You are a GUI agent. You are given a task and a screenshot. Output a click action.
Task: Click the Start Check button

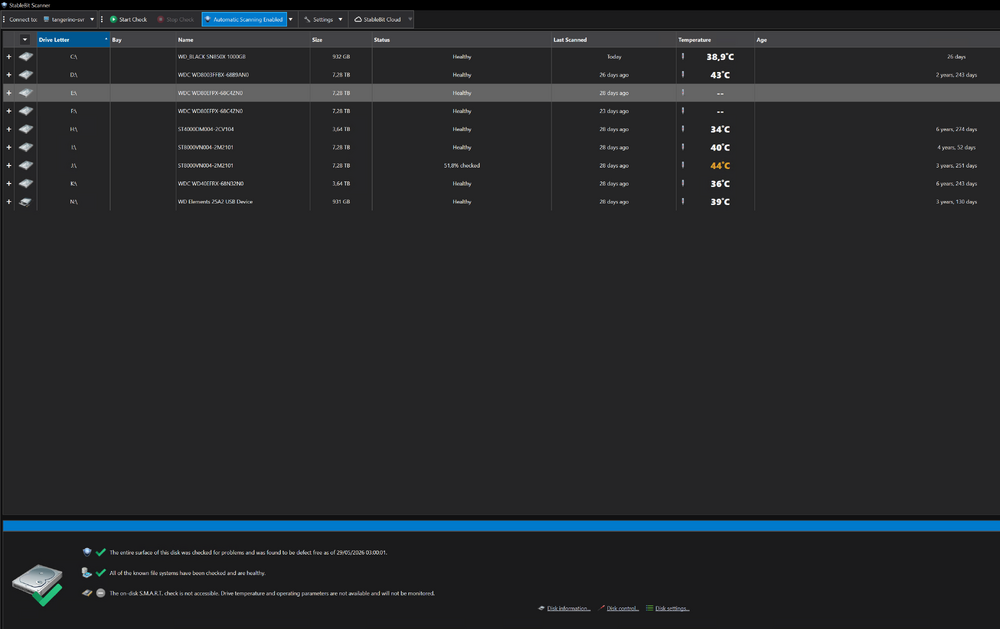[128, 20]
